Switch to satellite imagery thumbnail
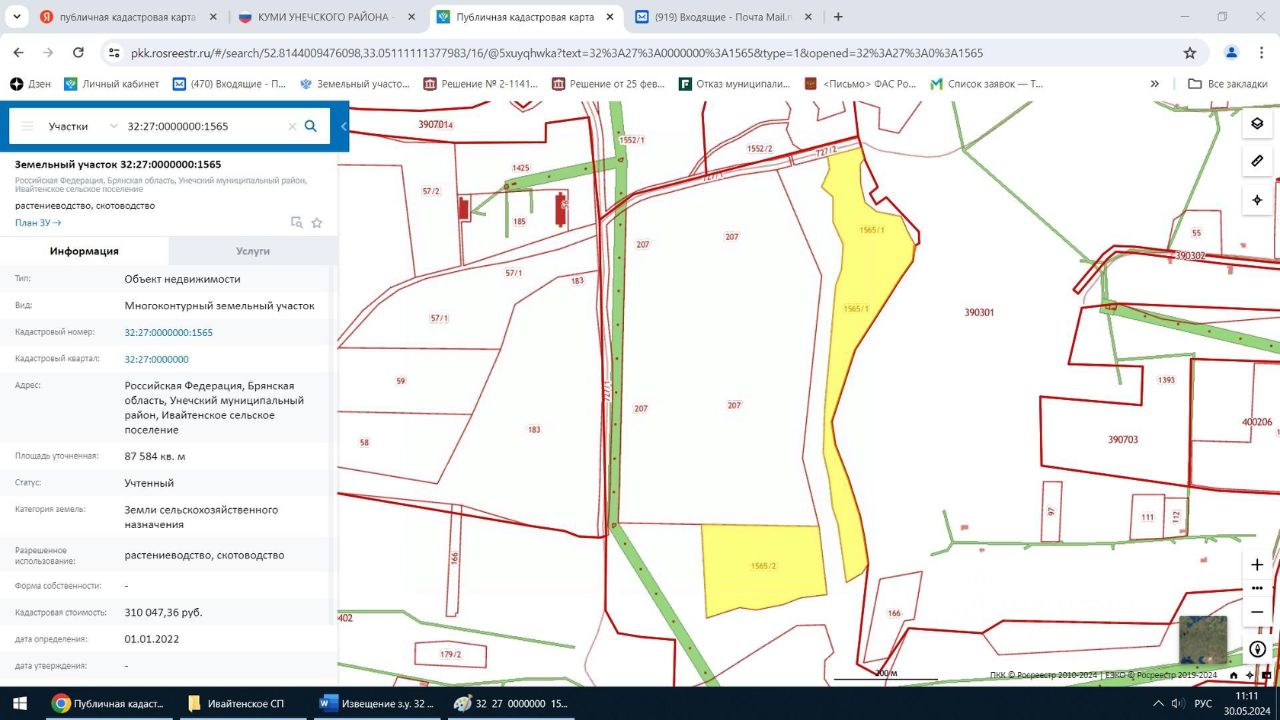 pyautogui.click(x=1202, y=641)
